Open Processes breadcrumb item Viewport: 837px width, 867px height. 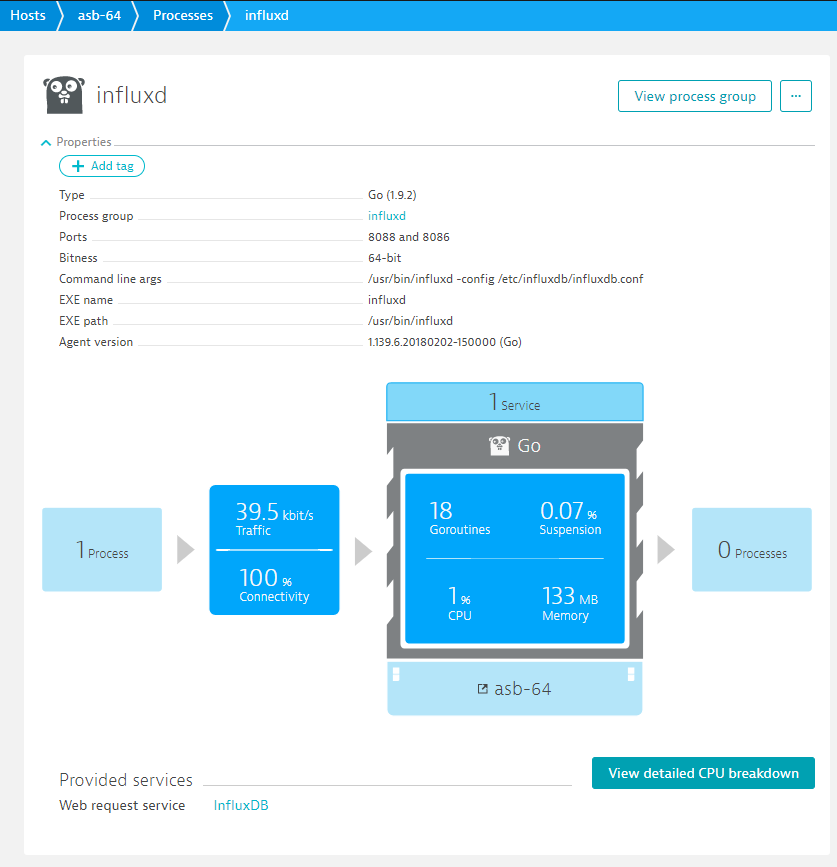coord(182,15)
